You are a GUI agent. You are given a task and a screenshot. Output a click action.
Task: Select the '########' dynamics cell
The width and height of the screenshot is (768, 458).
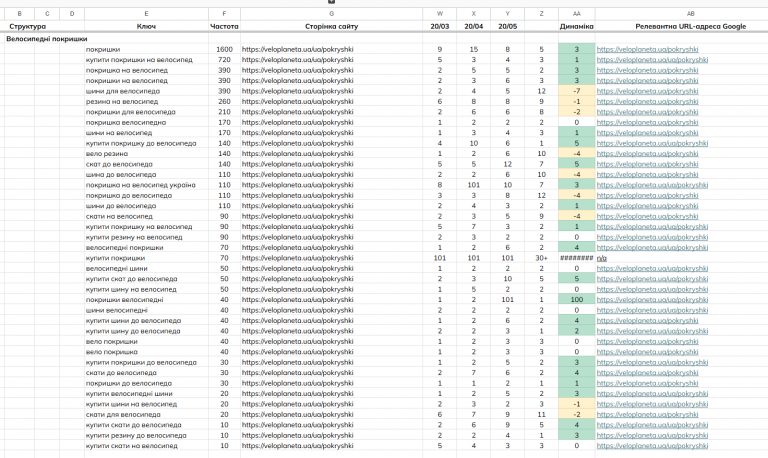[576, 258]
